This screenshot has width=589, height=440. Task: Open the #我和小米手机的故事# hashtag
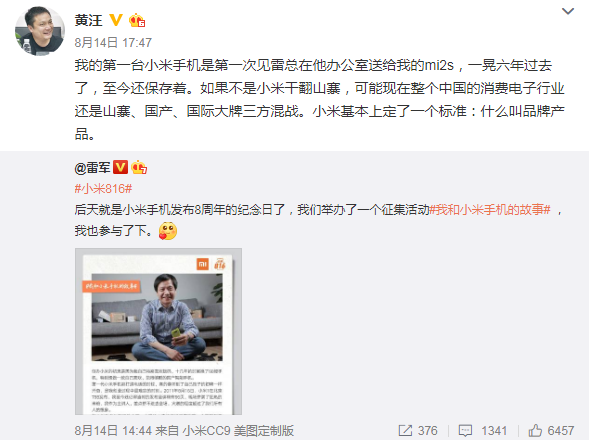[490, 210]
